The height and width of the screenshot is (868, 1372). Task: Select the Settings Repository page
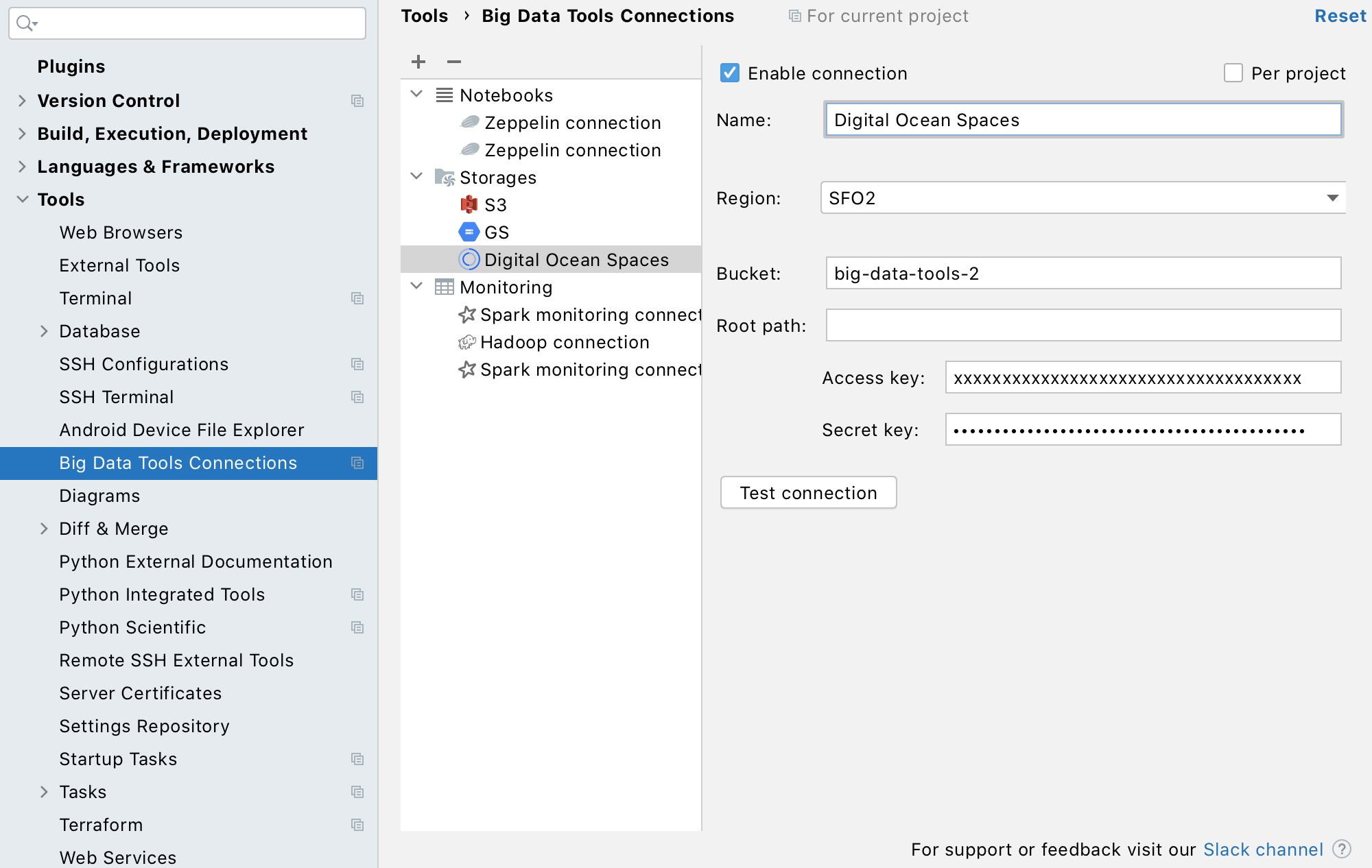144,726
